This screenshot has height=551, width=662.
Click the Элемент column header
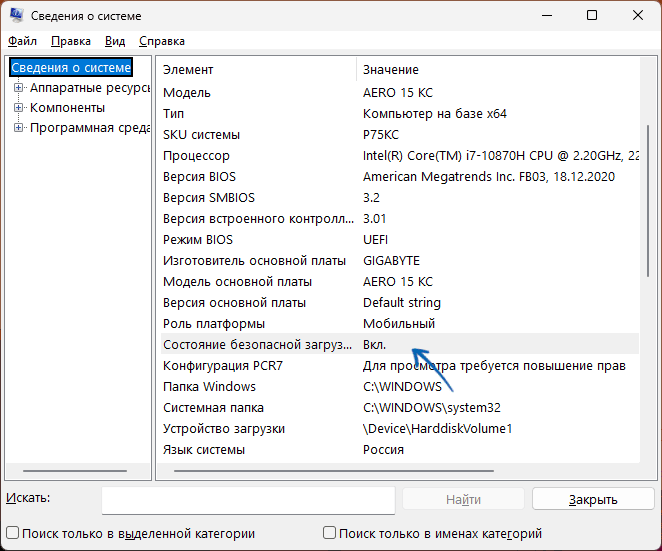click(255, 70)
